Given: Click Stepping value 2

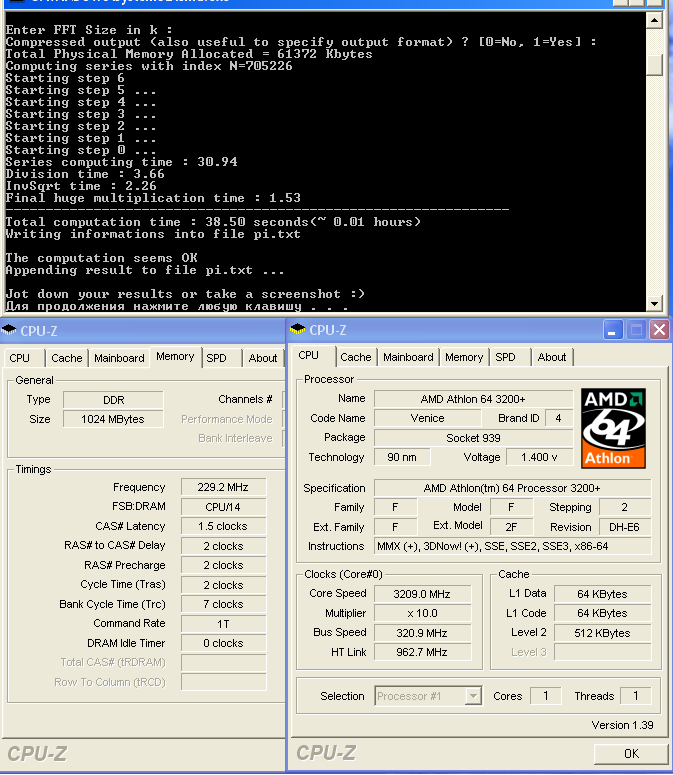Looking at the screenshot, I should [x=625, y=507].
